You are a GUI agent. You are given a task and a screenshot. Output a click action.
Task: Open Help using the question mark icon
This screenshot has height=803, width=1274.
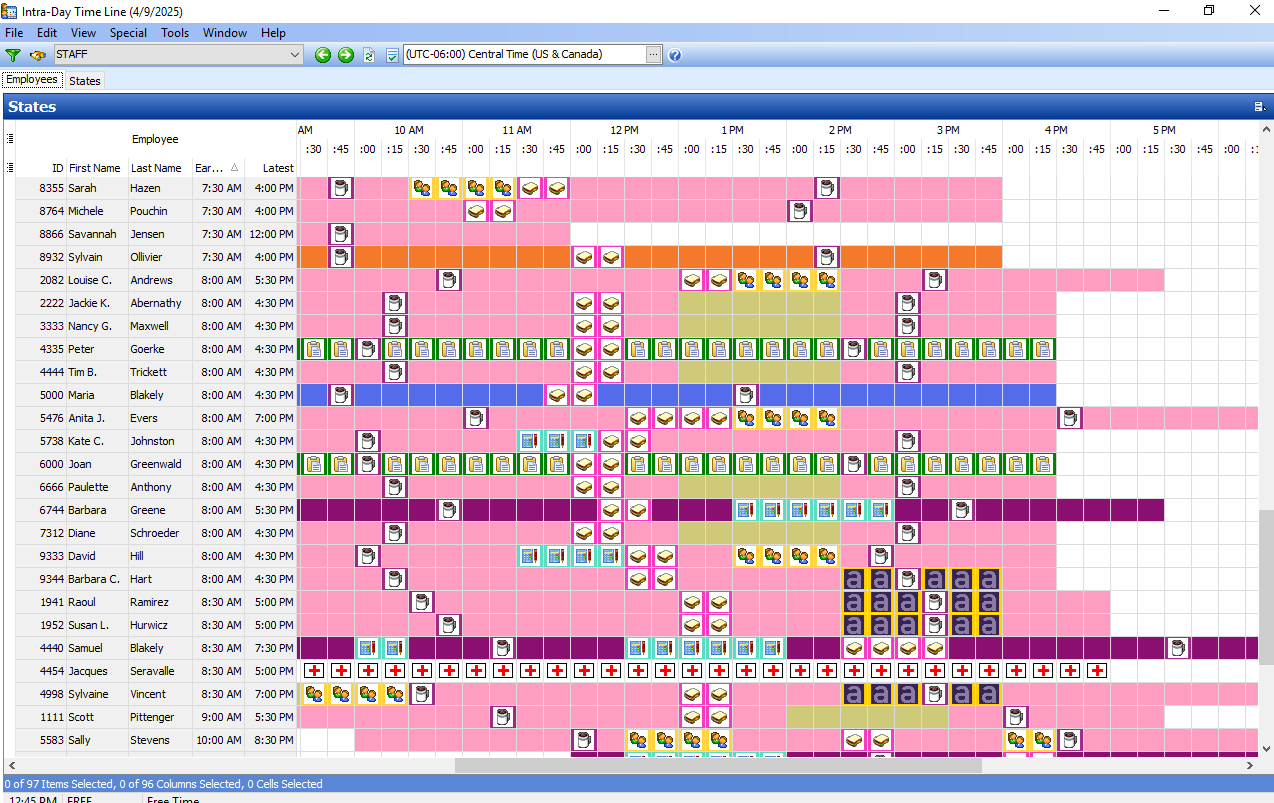[675, 55]
